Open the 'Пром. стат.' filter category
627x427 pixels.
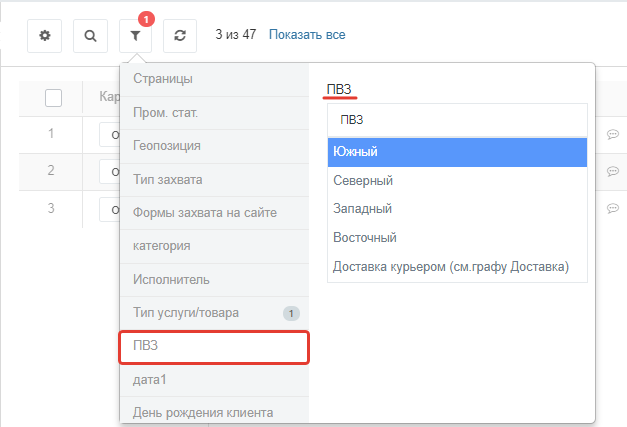tap(214, 113)
